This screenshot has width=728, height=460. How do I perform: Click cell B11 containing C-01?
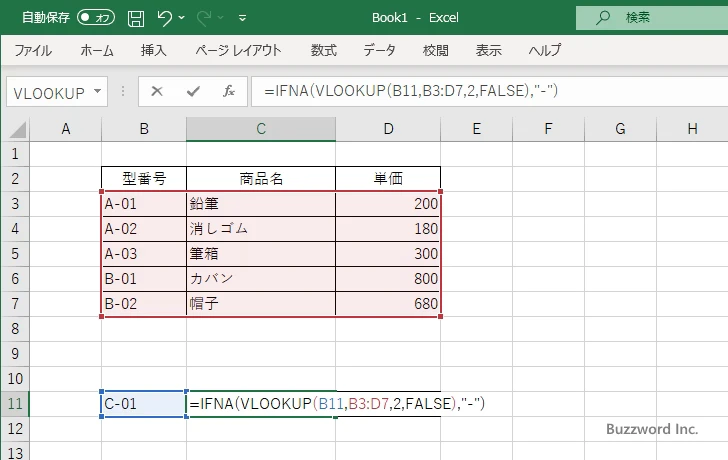point(144,404)
